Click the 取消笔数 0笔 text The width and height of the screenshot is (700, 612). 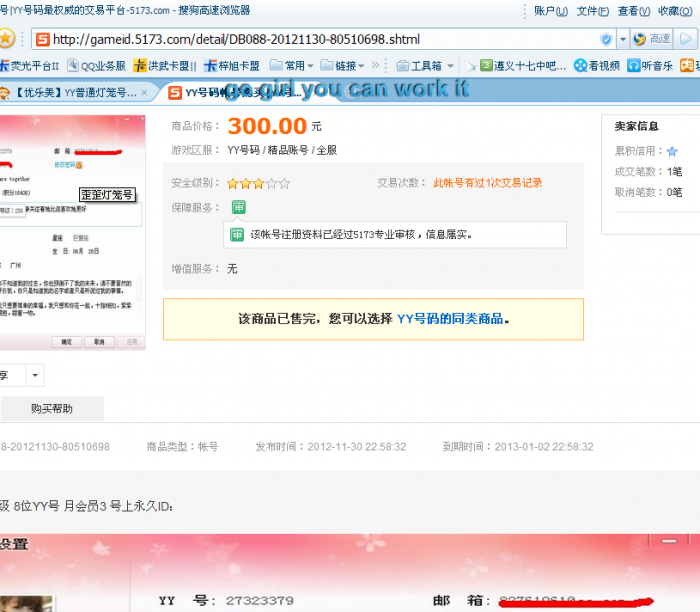point(648,192)
